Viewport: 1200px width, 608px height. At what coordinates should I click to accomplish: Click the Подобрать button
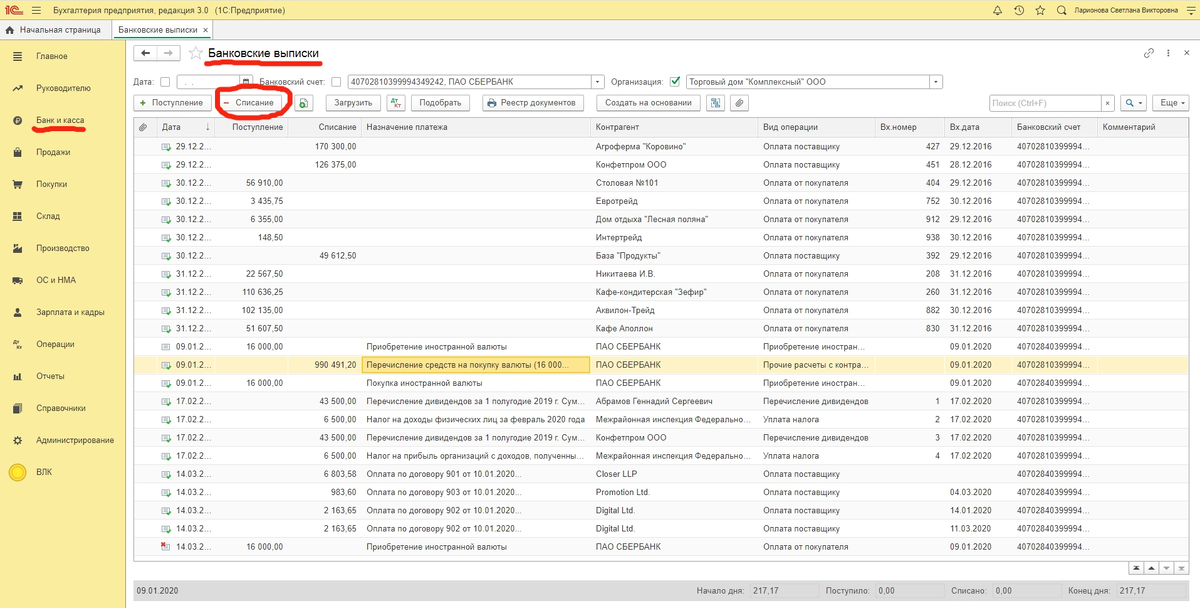click(440, 102)
